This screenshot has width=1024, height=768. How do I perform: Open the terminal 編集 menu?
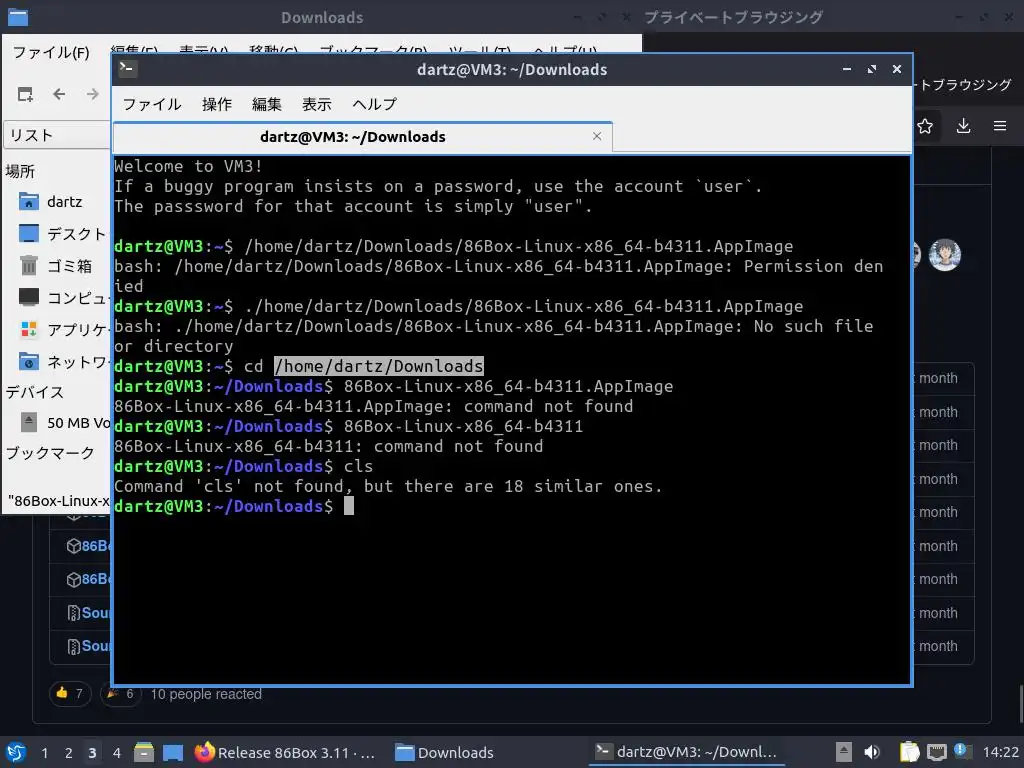point(266,104)
